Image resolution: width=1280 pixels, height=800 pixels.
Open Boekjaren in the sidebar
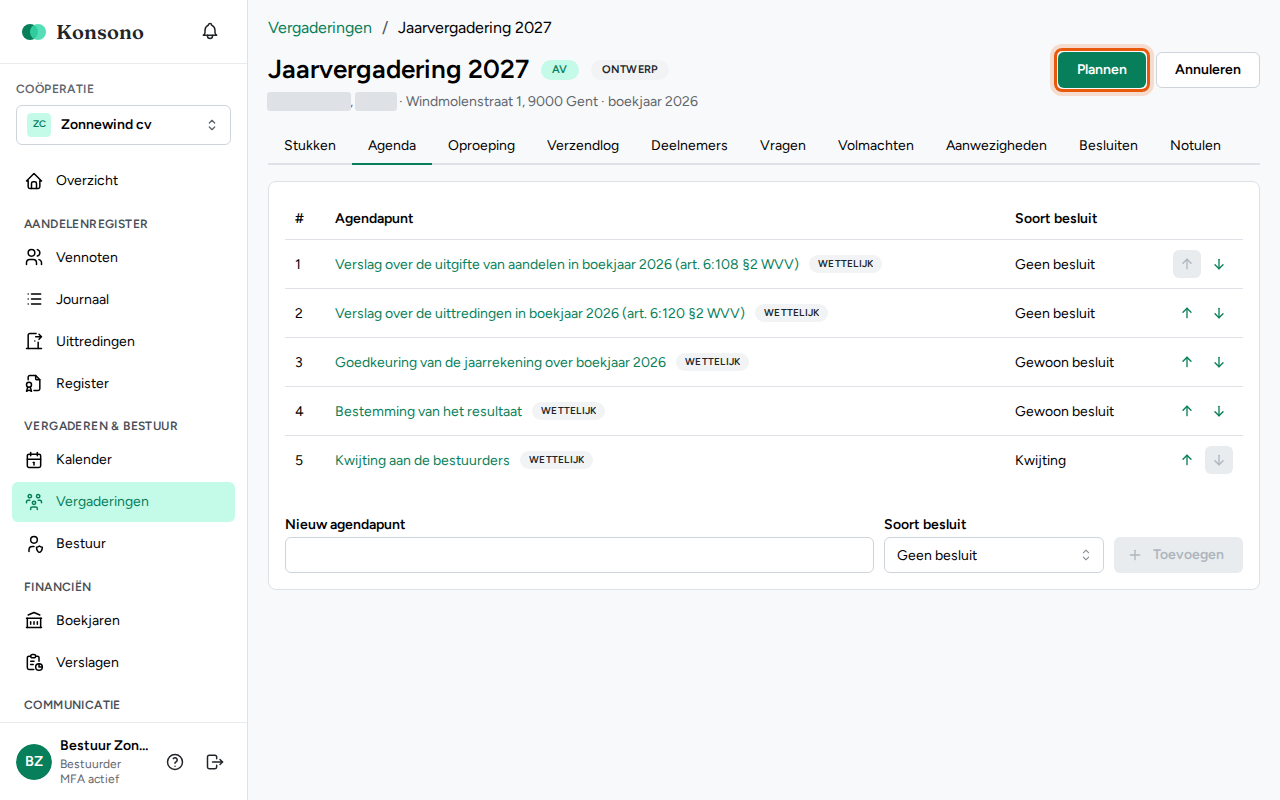[123, 621]
